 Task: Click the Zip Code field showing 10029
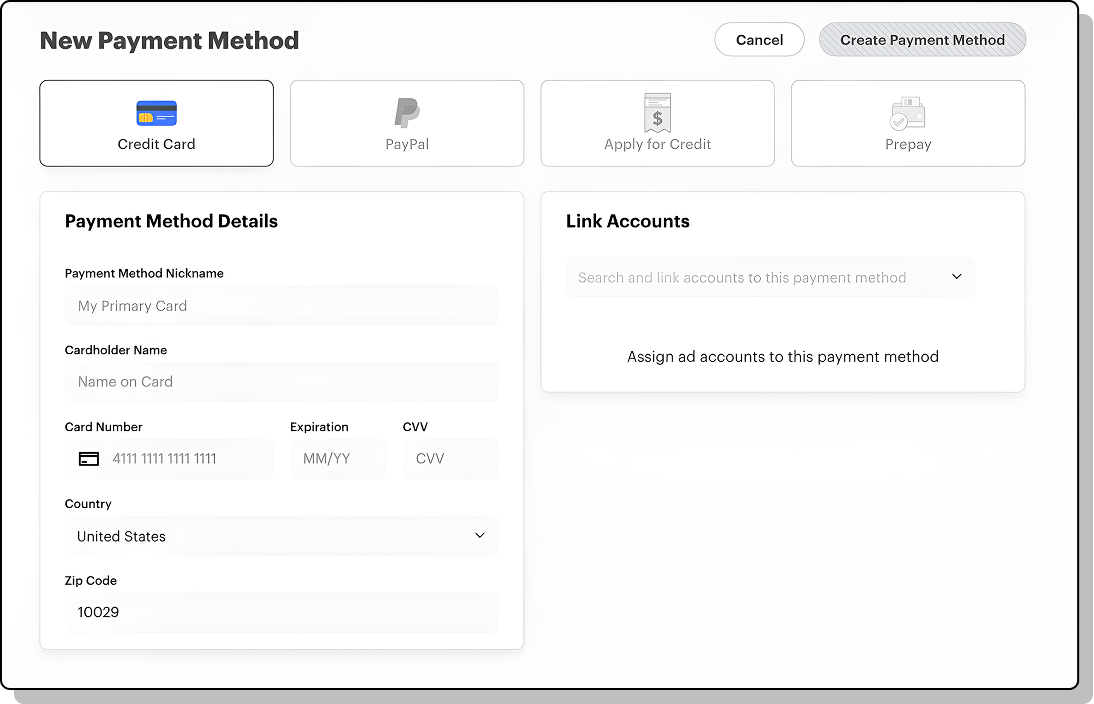[282, 613]
